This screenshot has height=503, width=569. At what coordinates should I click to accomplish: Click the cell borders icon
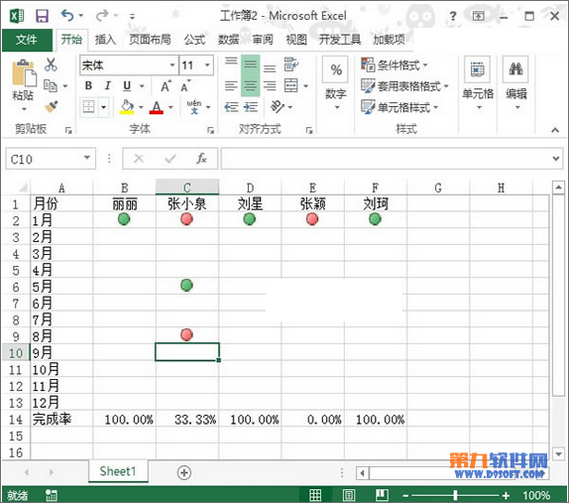pos(89,107)
